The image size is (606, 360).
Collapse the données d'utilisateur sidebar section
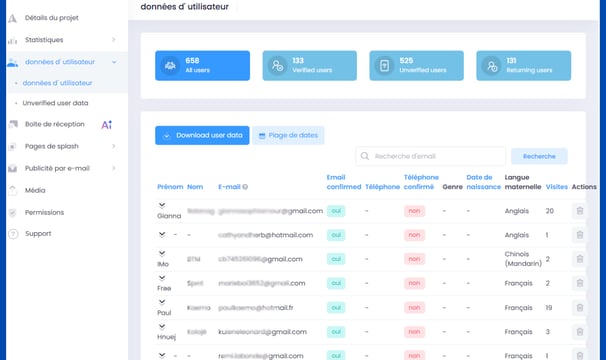[x=114, y=62]
